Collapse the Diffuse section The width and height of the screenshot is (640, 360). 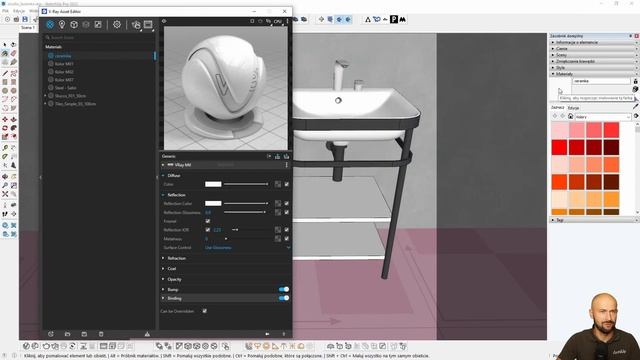click(x=163, y=176)
